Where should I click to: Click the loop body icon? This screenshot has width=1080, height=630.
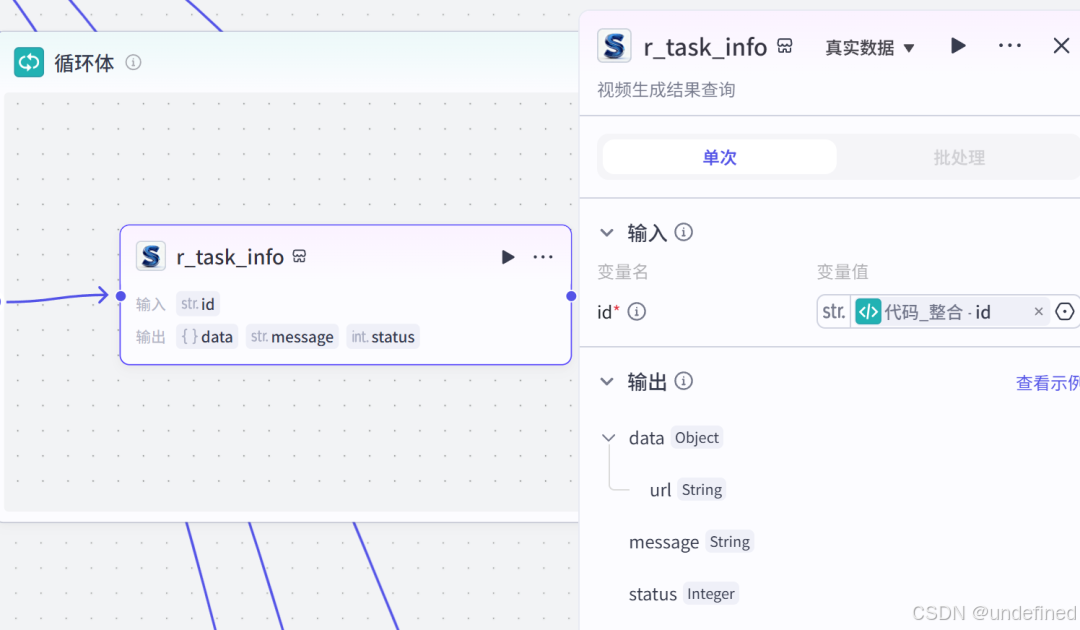pos(29,63)
